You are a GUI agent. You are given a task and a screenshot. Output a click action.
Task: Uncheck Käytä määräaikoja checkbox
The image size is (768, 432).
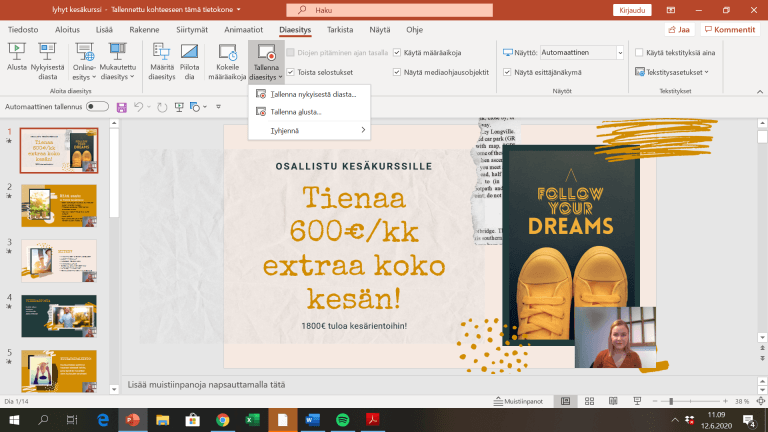click(398, 52)
